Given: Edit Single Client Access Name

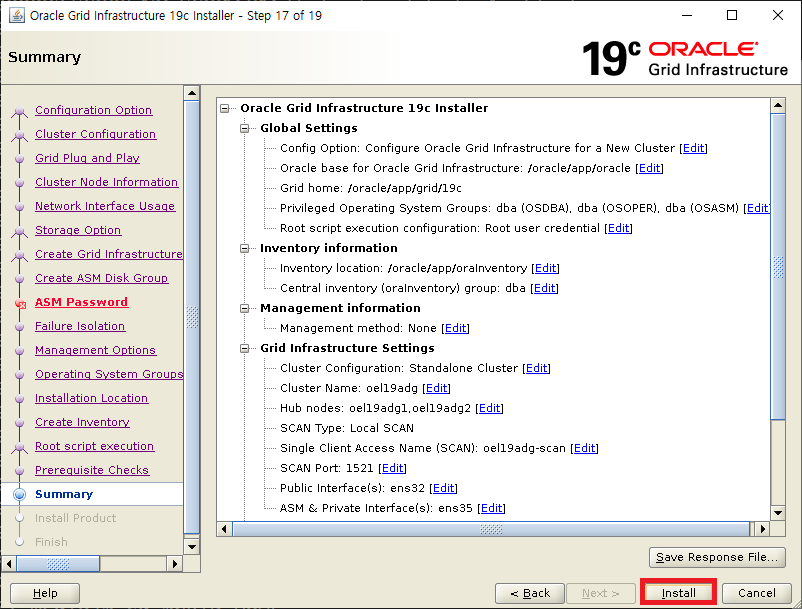Looking at the screenshot, I should click(x=585, y=448).
